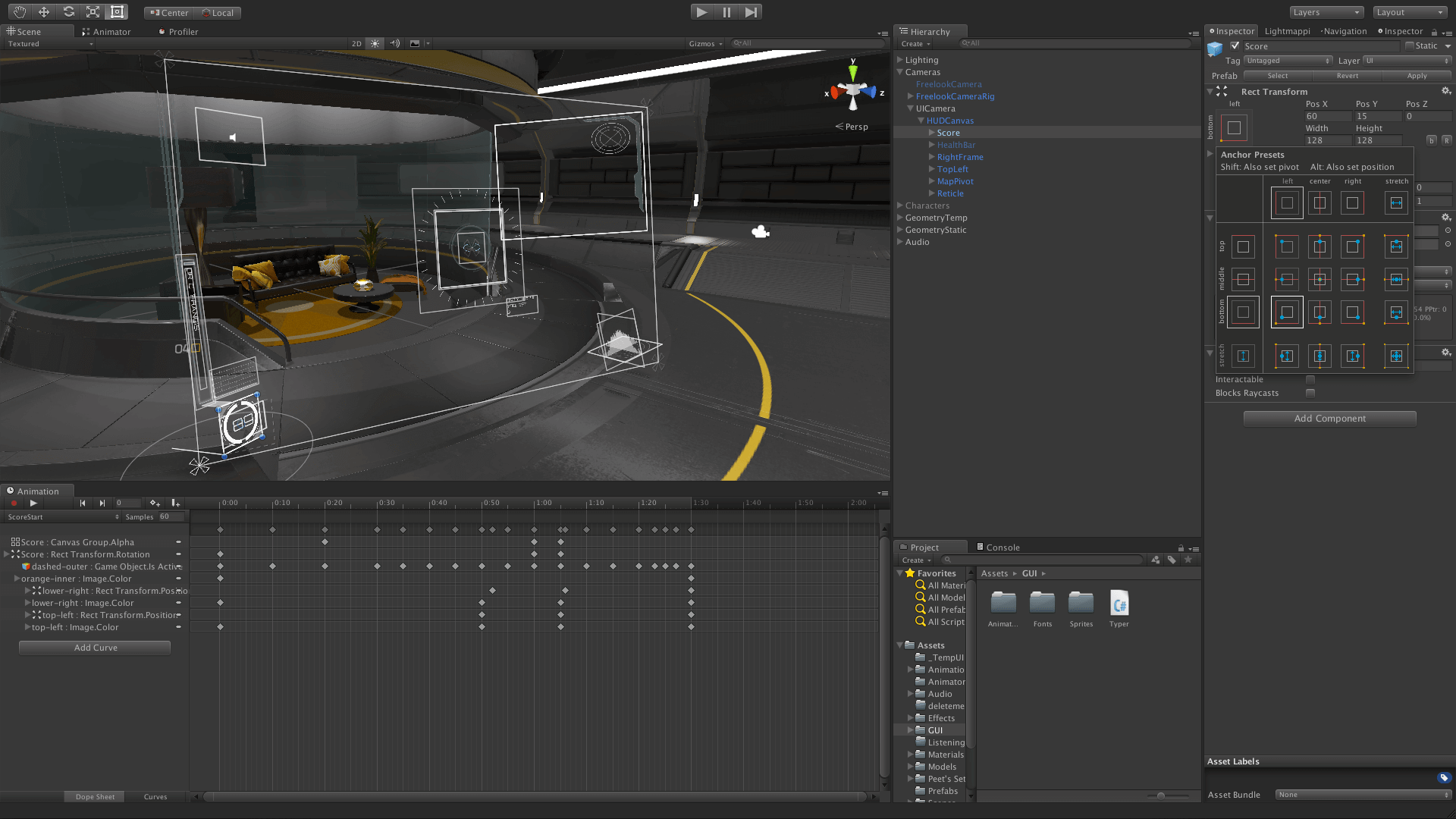
Task: Open the Sprites folder thumbnail
Action: pyautogui.click(x=1081, y=609)
